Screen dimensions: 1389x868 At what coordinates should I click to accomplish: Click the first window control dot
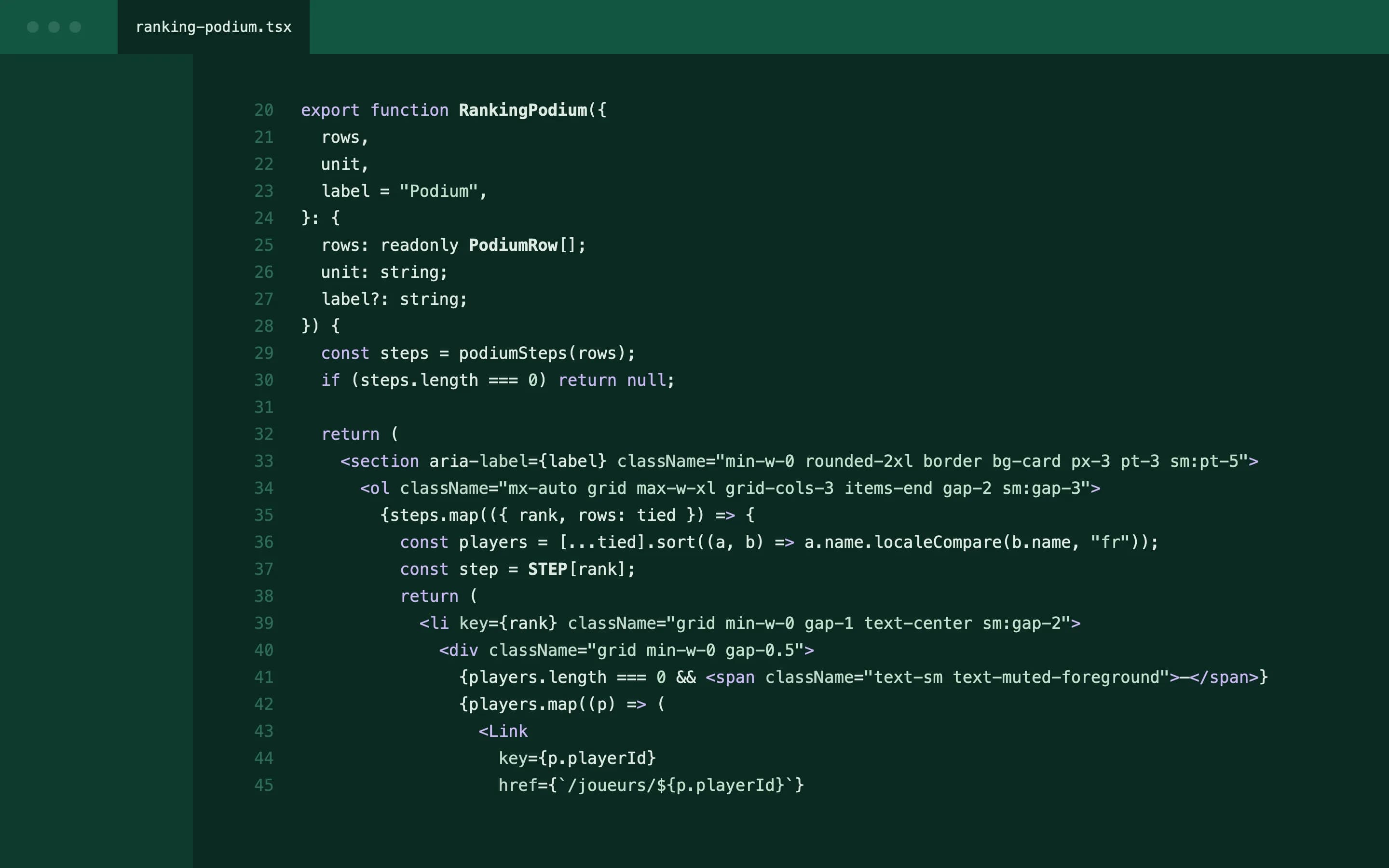tap(33, 27)
